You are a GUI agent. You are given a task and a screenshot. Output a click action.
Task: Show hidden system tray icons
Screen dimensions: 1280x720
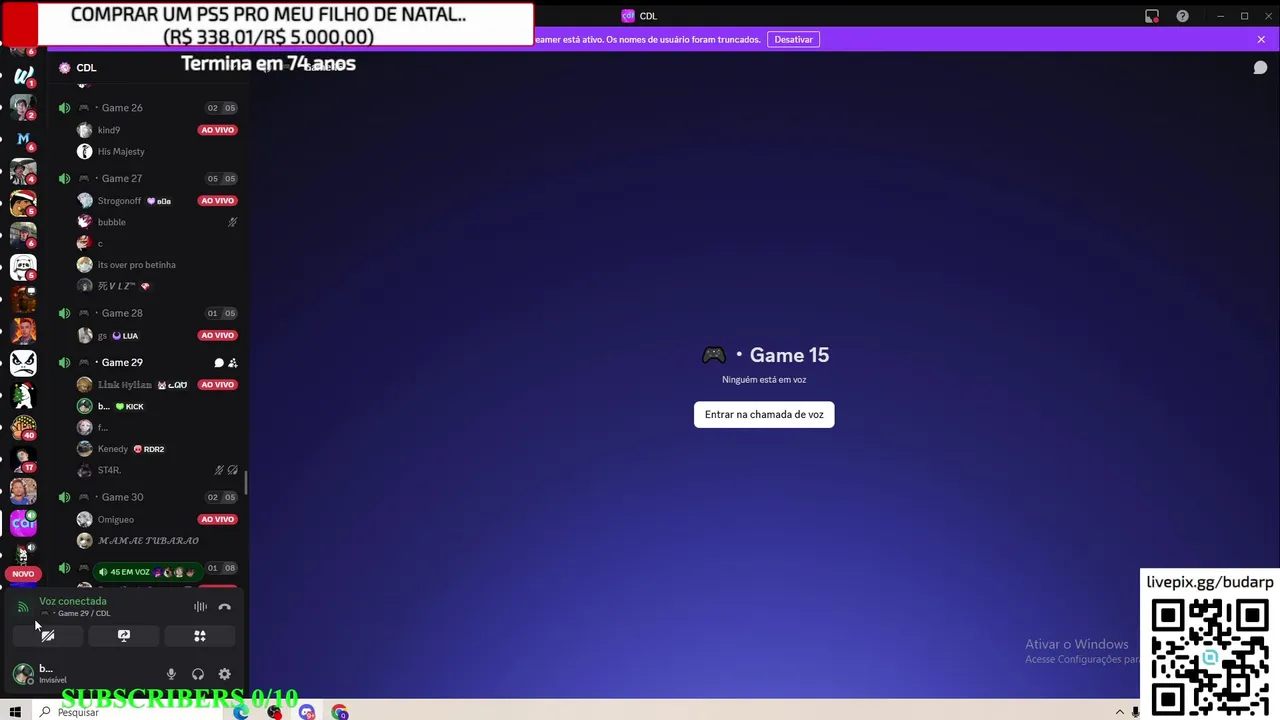tap(1119, 712)
